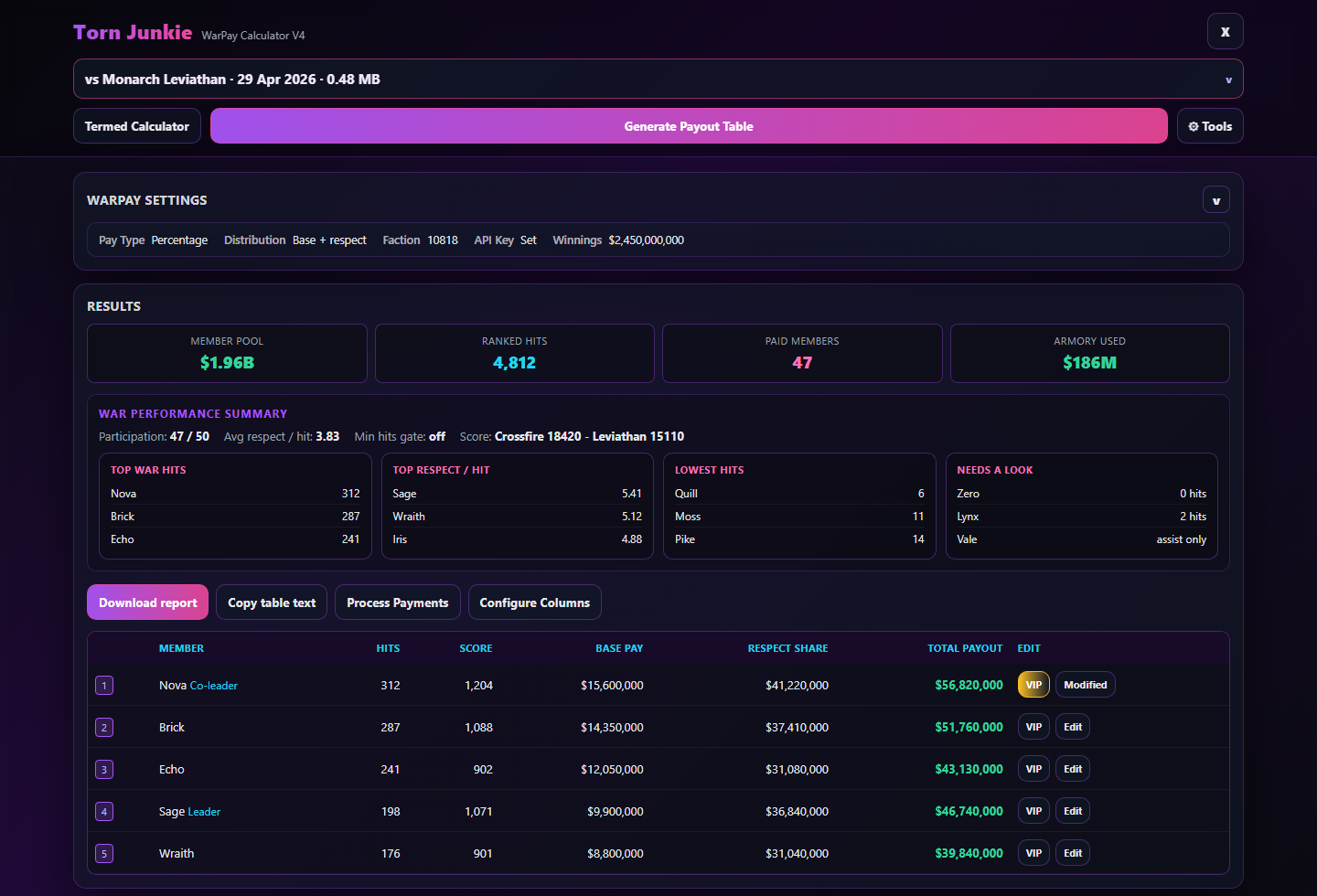Edit Echo's payout
The height and width of the screenshot is (896, 1317).
click(x=1073, y=769)
